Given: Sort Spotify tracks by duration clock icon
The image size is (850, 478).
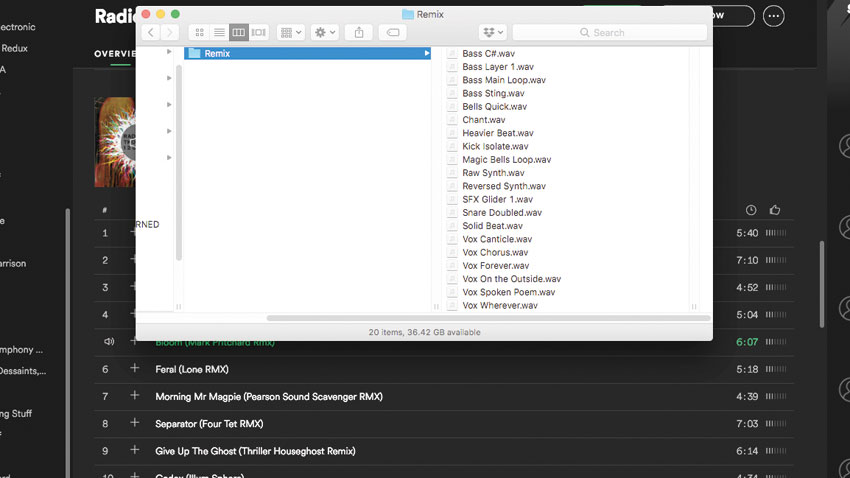Looking at the screenshot, I should point(751,210).
